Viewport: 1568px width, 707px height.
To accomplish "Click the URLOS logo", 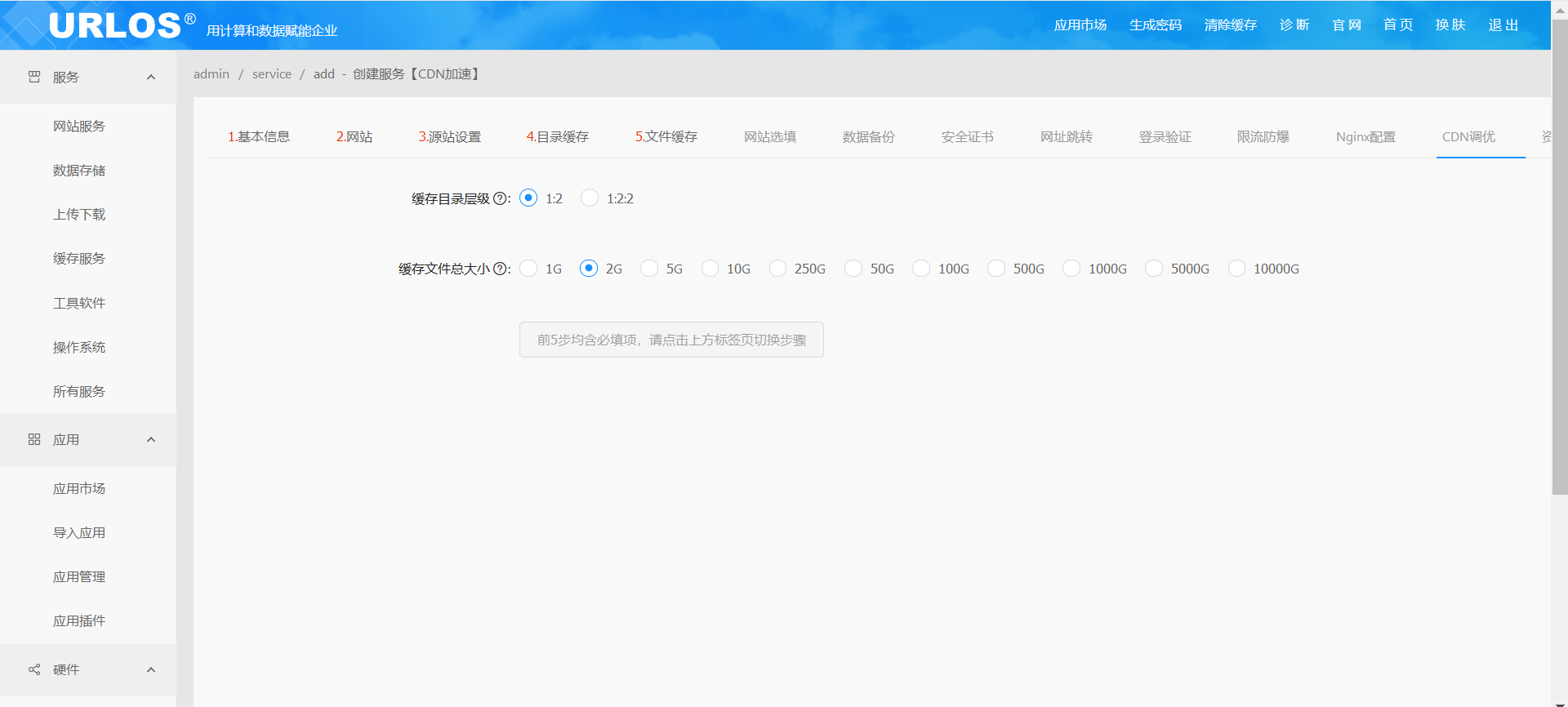I will 114,25.
